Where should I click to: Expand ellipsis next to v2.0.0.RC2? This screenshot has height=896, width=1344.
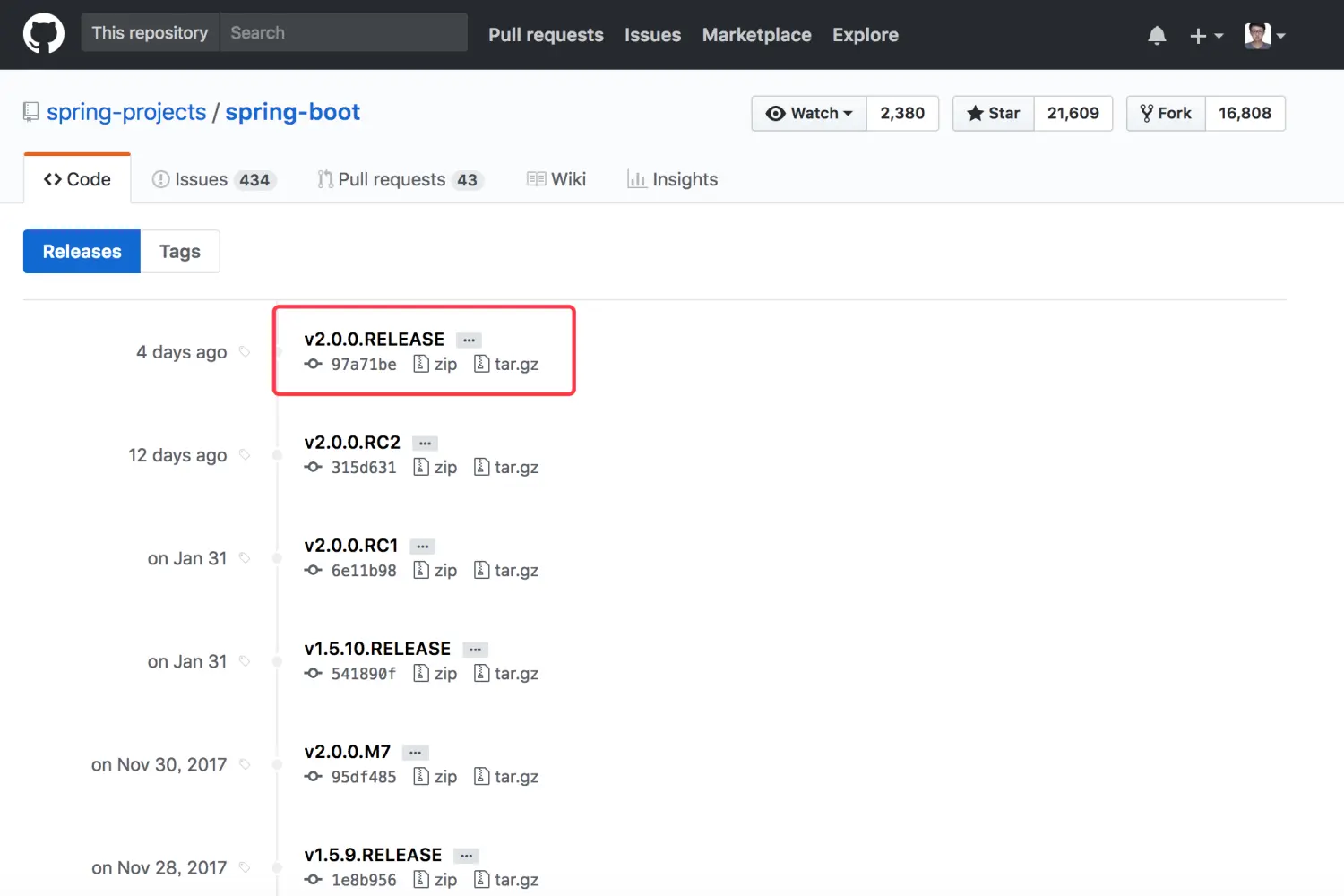pos(425,444)
